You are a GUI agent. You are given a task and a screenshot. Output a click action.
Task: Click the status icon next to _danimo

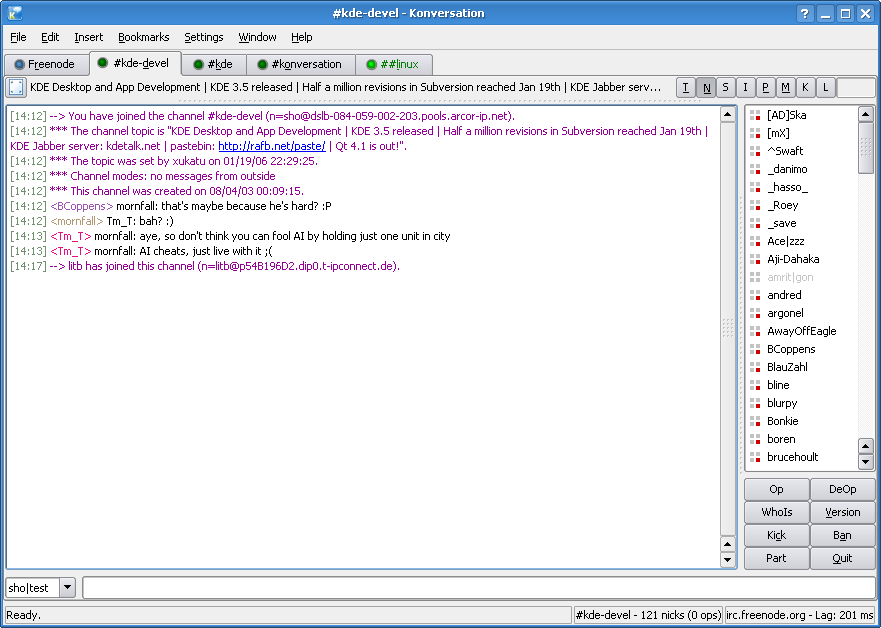(755, 169)
